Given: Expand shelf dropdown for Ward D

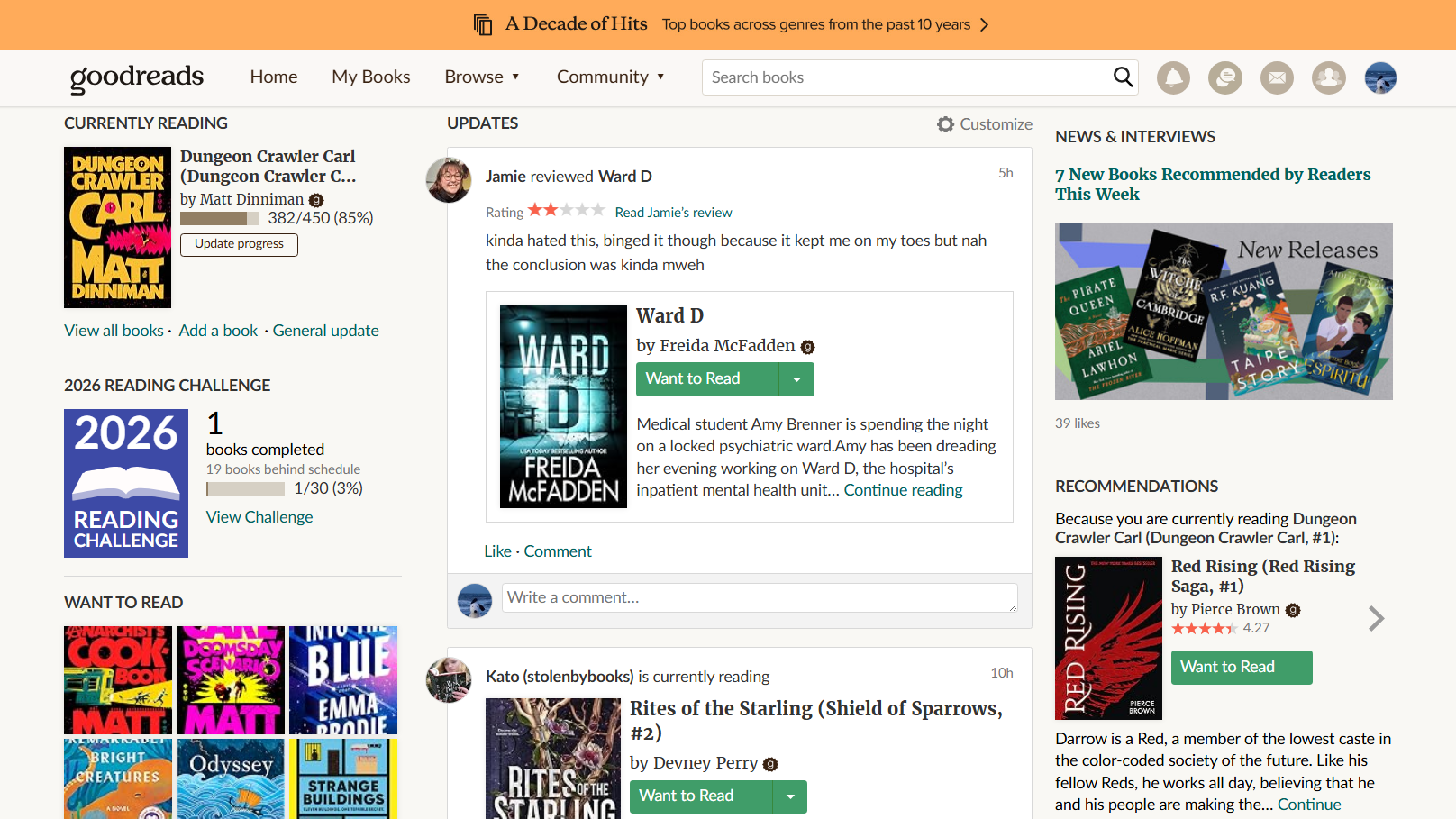Looking at the screenshot, I should [x=796, y=379].
